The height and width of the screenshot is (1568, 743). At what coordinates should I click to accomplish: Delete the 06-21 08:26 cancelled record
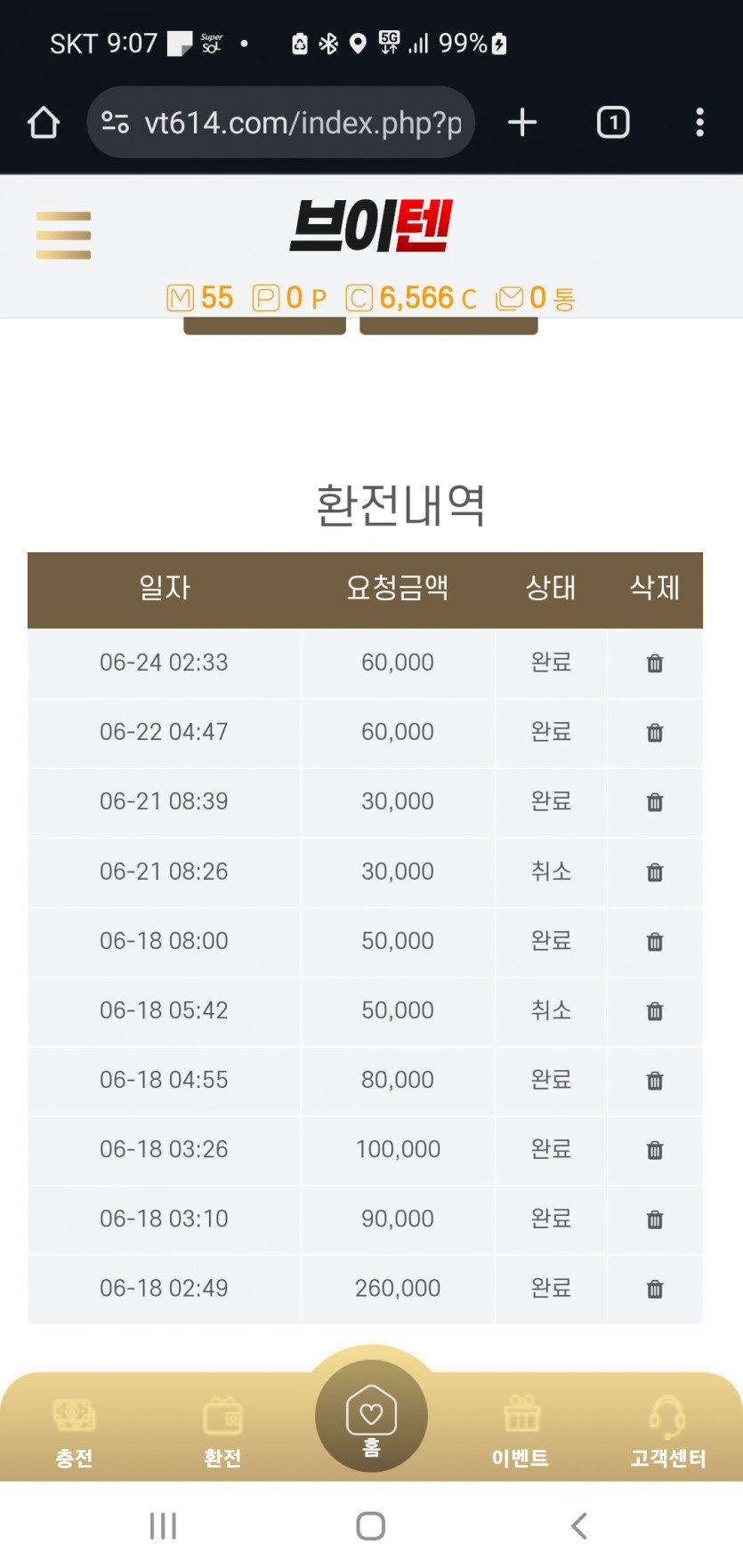[655, 872]
